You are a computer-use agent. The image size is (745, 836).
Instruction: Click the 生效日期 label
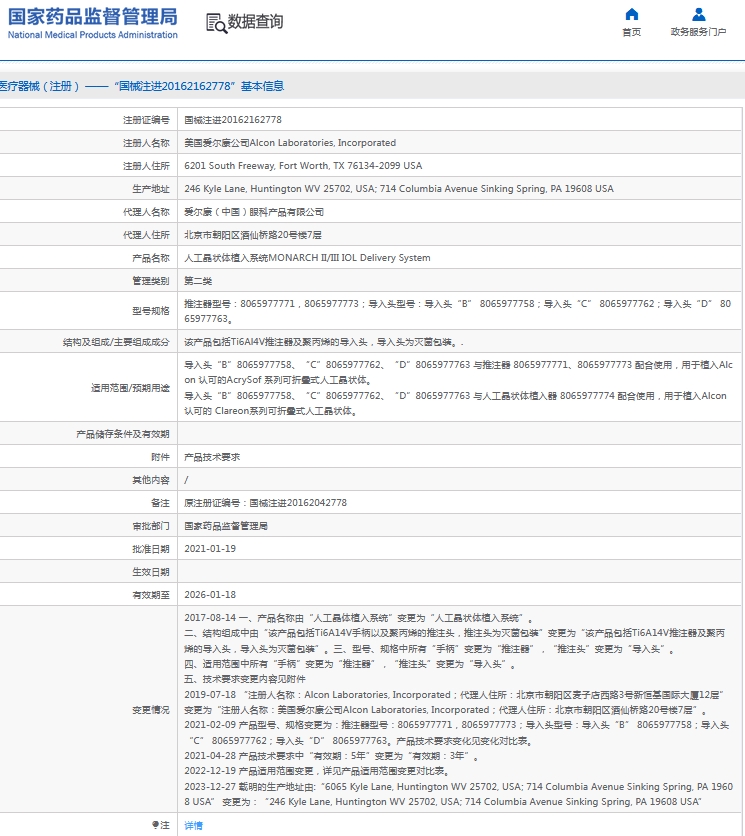(151, 572)
